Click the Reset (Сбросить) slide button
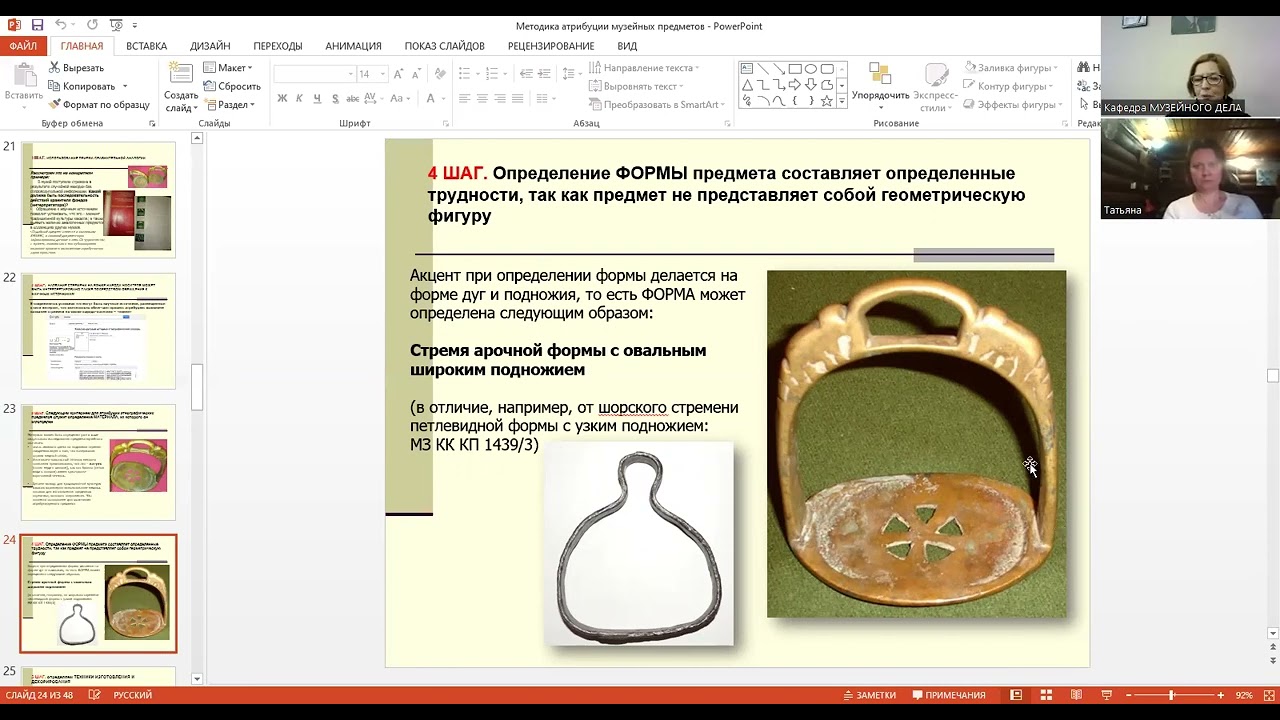 click(232, 86)
